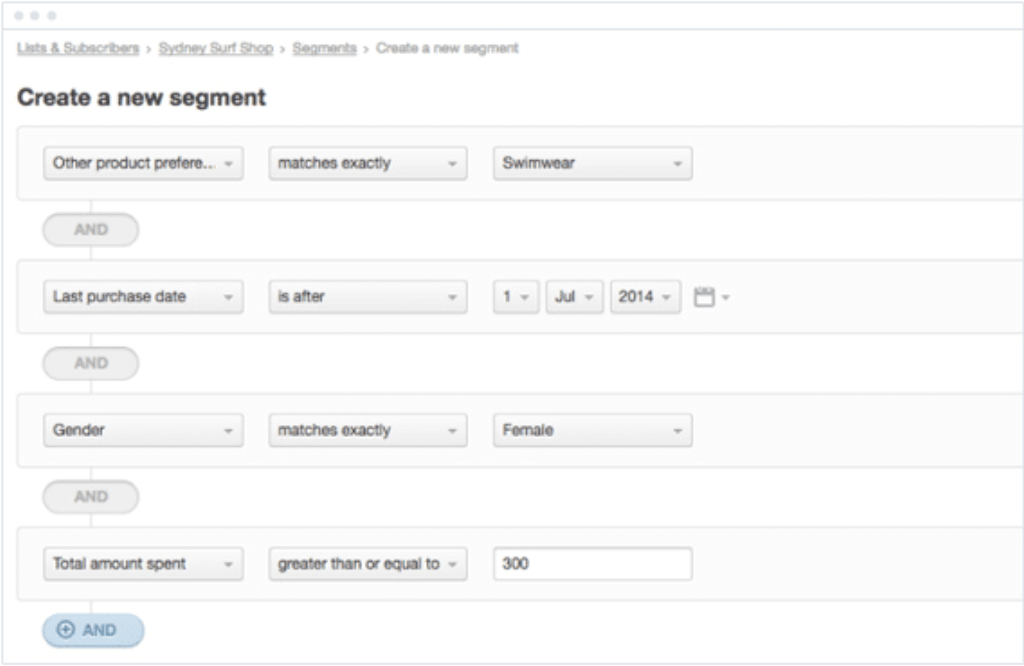Viewport: 1024px width, 666px height.
Task: Open 'greater than or equal to' dropdown
Action: pyautogui.click(x=367, y=564)
